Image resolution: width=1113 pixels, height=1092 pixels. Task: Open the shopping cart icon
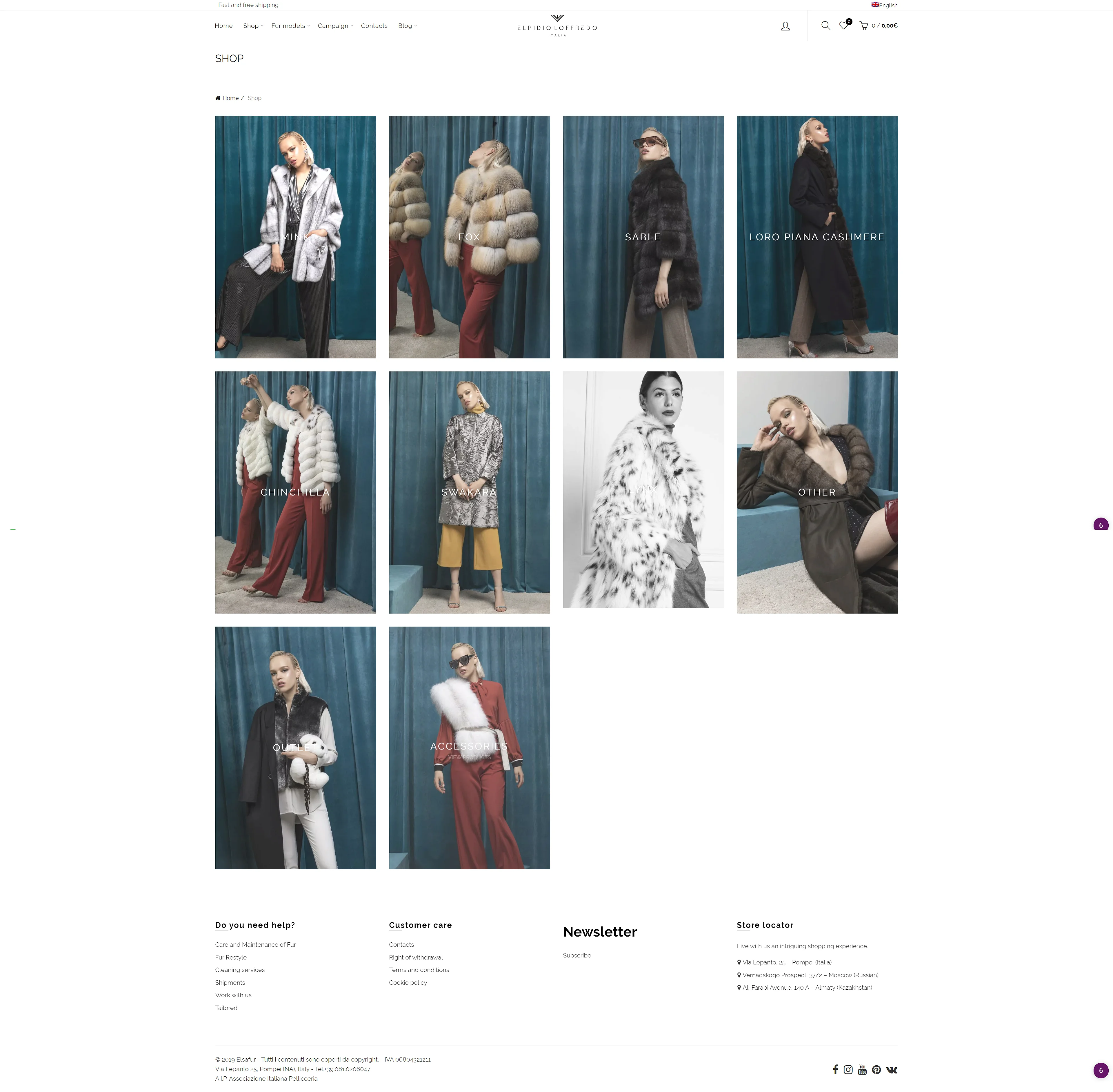point(863,26)
